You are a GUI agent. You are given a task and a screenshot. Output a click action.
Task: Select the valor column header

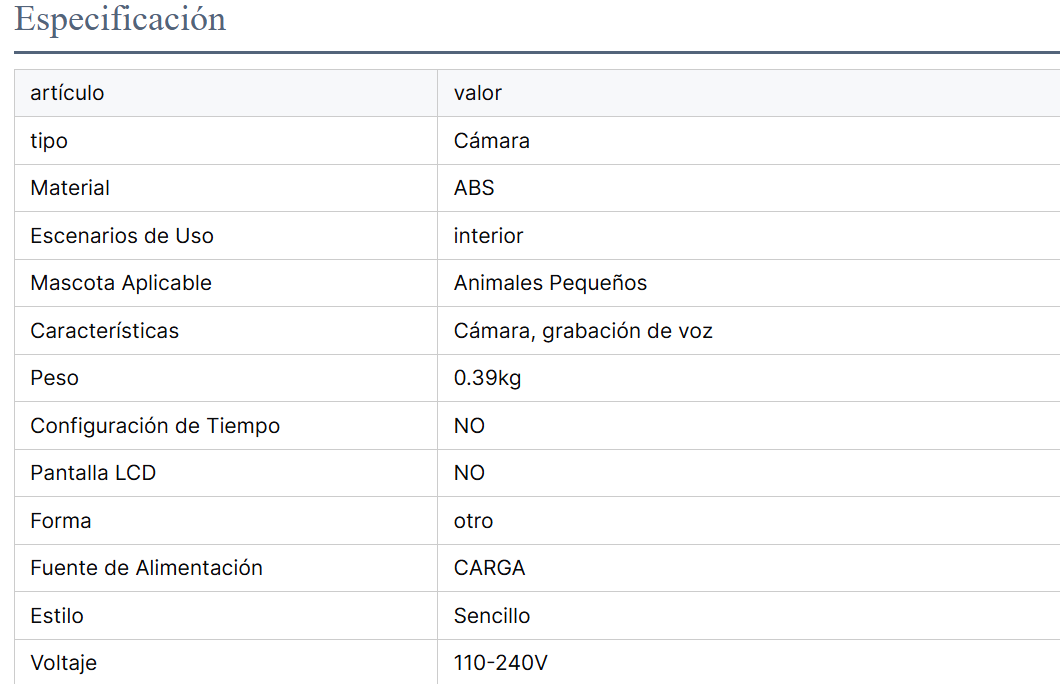click(478, 93)
